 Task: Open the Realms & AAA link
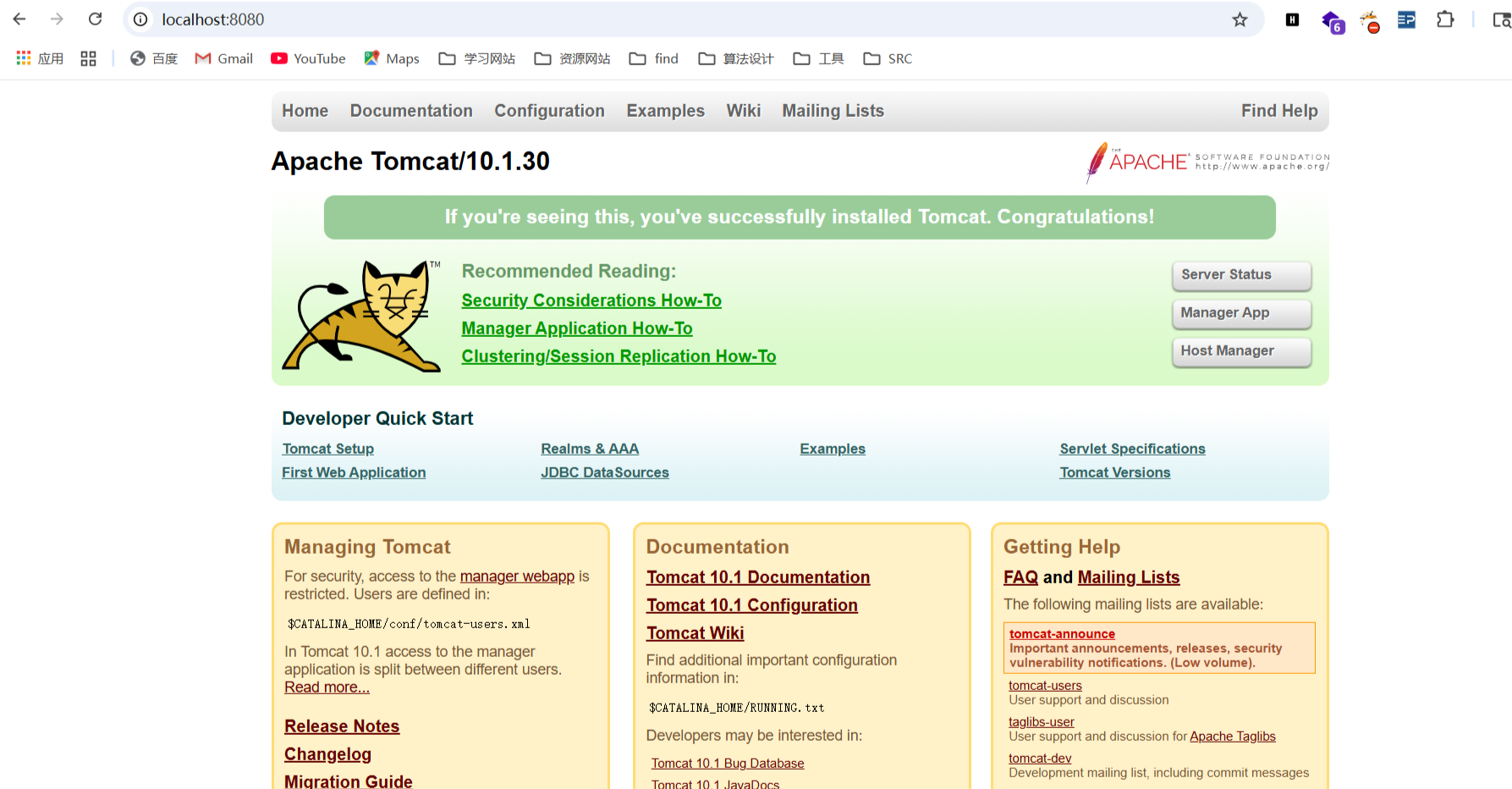click(590, 449)
